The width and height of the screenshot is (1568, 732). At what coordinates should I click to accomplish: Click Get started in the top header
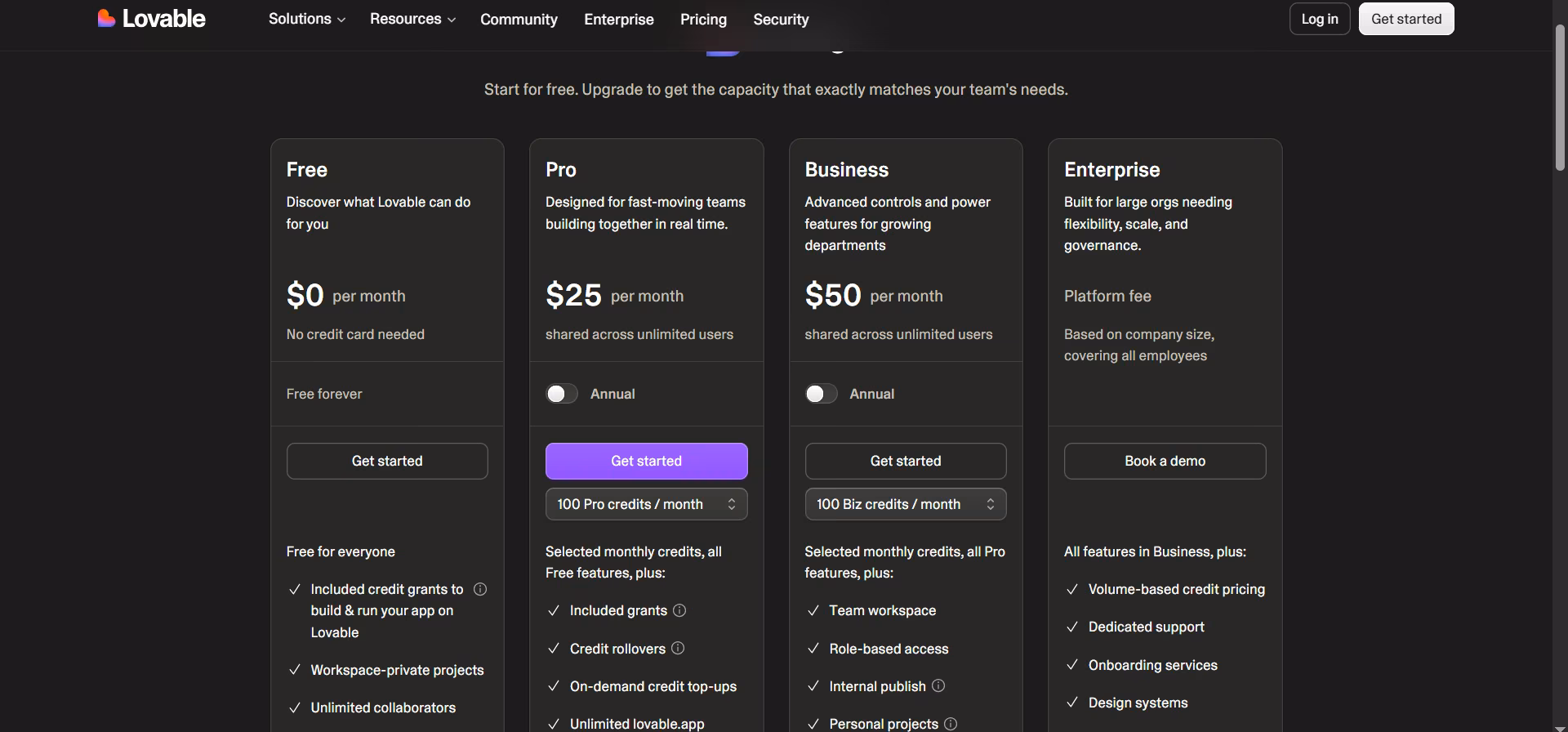[x=1406, y=19]
